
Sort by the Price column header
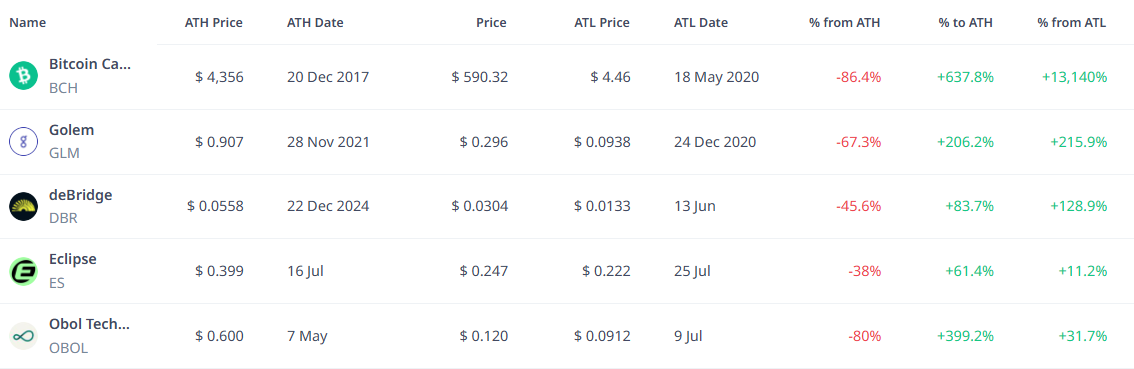[491, 22]
